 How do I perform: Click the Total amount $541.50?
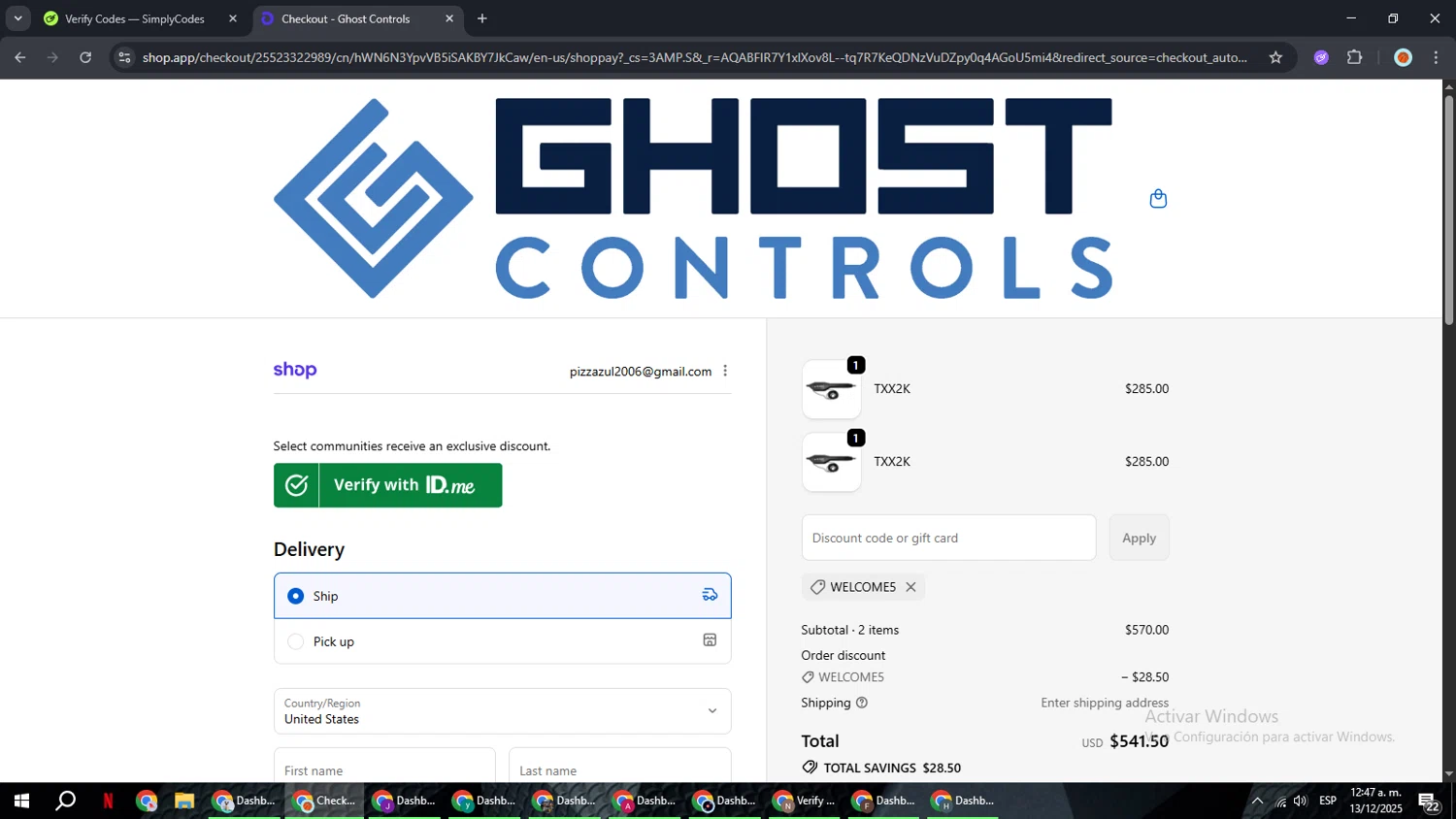click(1139, 740)
